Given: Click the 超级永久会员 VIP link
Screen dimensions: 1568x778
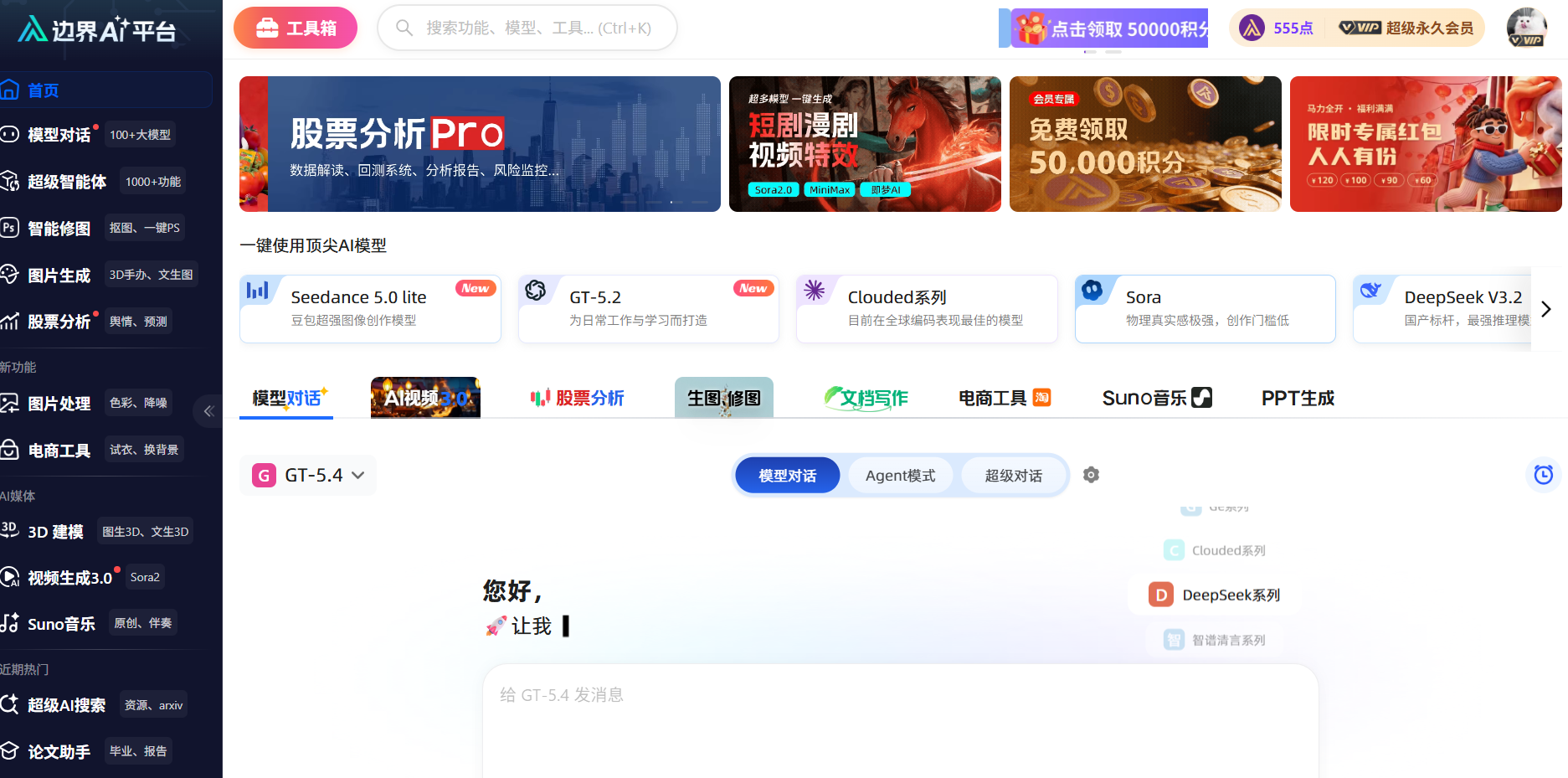Looking at the screenshot, I should coord(1406,28).
